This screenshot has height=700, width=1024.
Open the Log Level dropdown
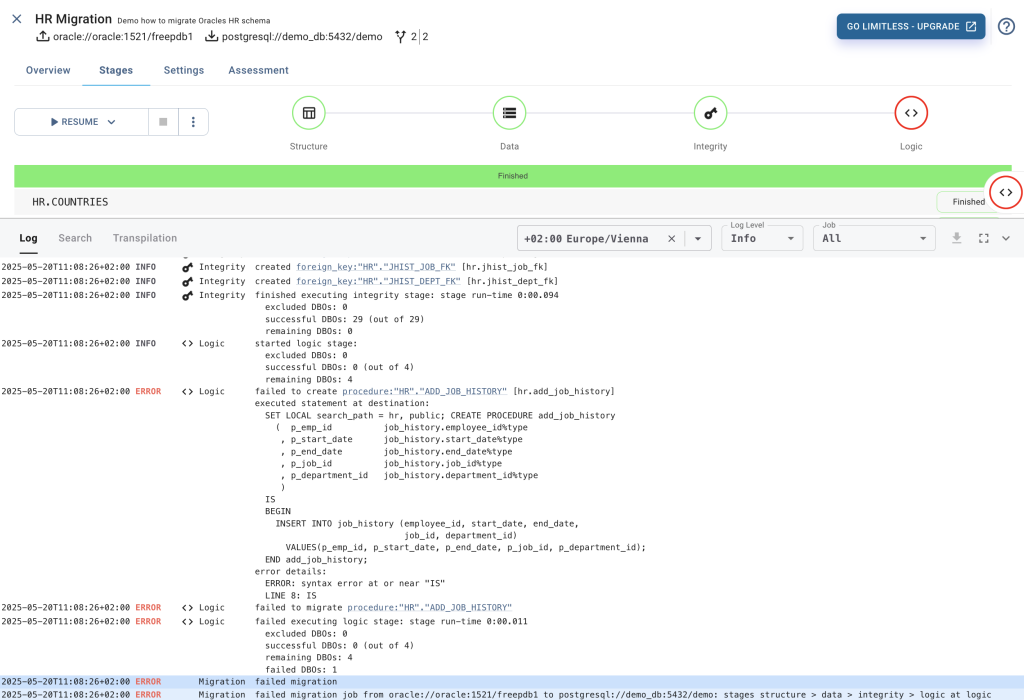(762, 238)
